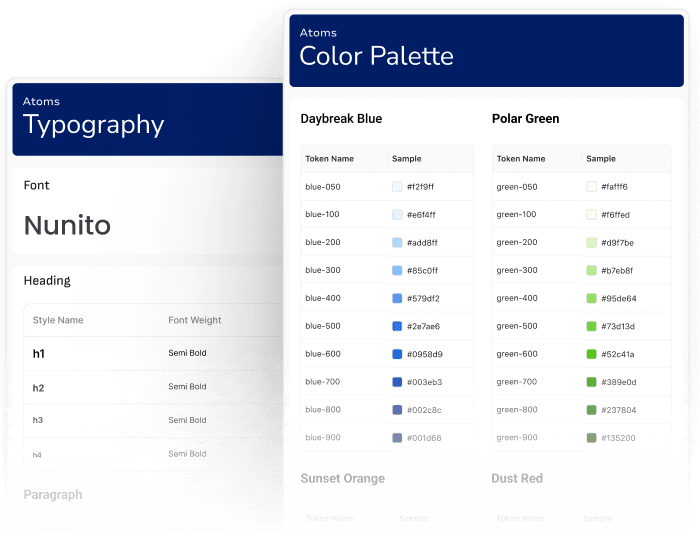Select the green-200 swatch #d9f7be
700x544 pixels.
(x=591, y=242)
